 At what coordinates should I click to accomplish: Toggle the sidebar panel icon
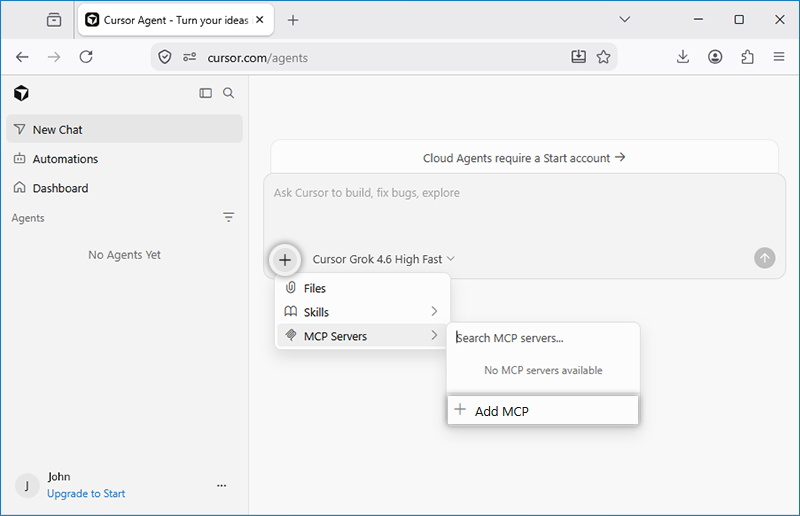tap(206, 93)
